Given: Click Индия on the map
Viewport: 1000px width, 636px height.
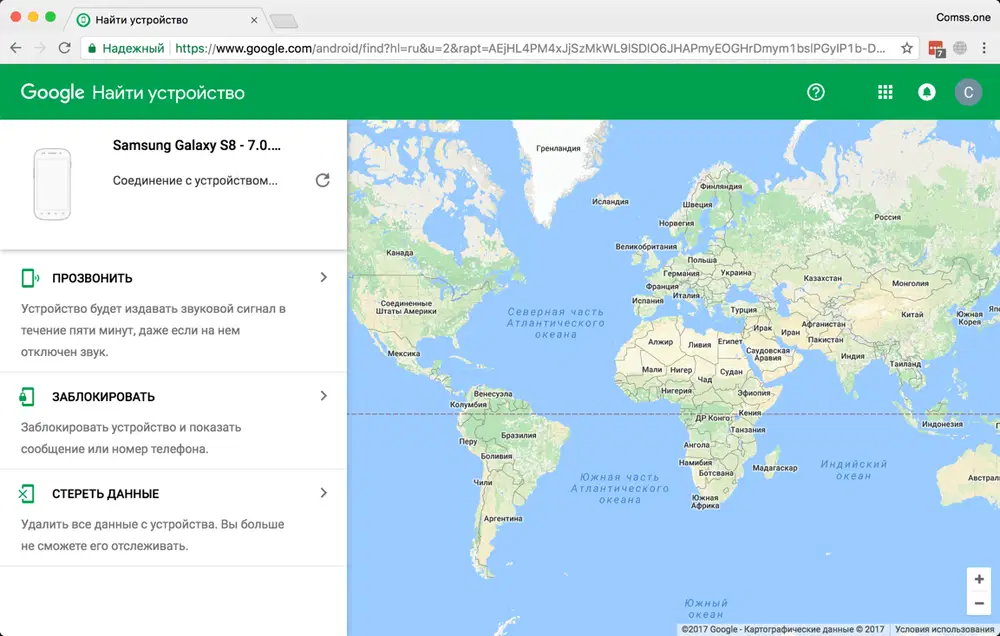Looking at the screenshot, I should tap(852, 356).
